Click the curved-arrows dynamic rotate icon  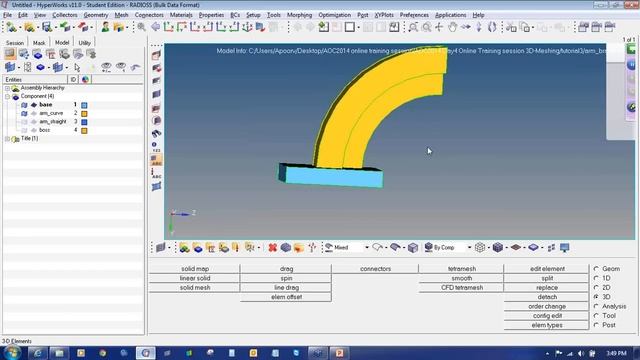pyautogui.click(x=492, y=27)
